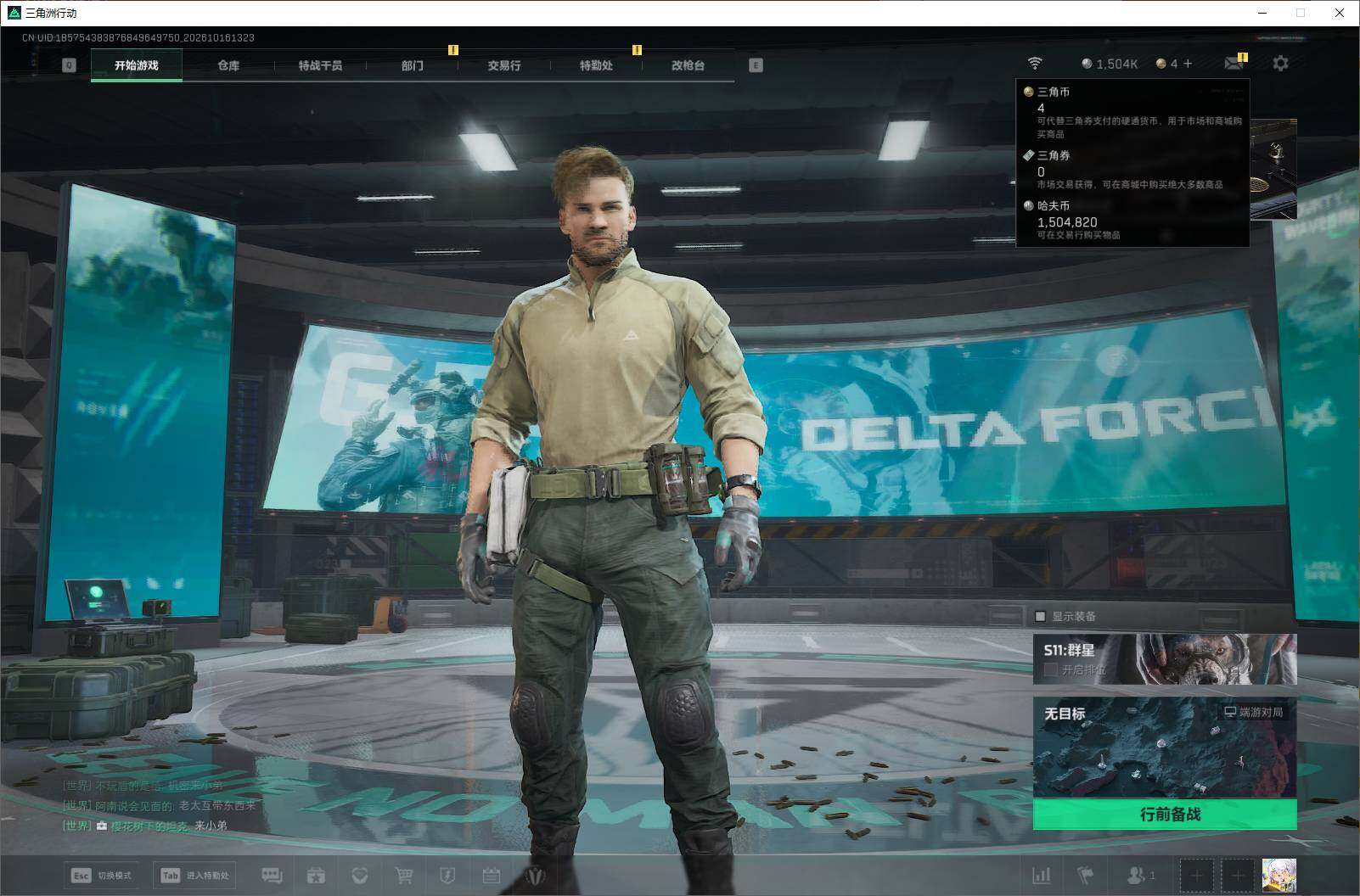
Task: Click the heart handshake icon
Action: click(x=360, y=875)
